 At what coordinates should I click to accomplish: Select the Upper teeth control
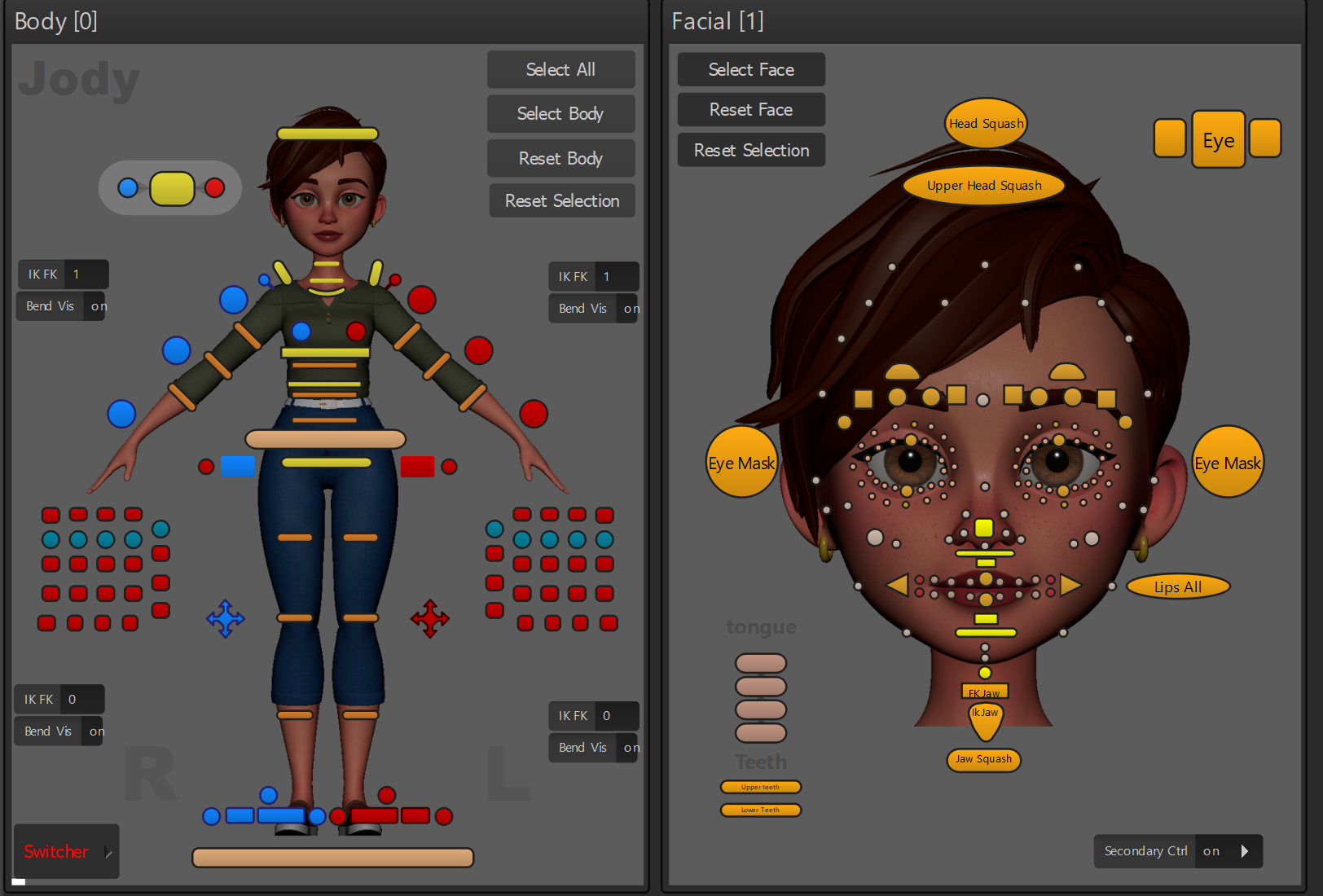760,787
